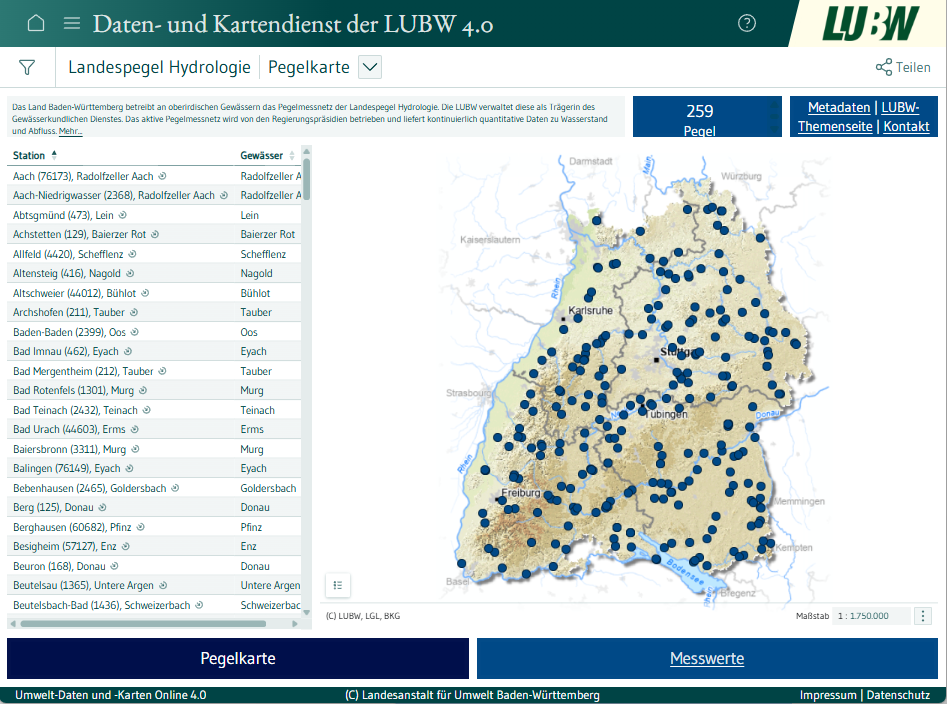Screen dimensions: 947x704
Task: Open the Impressum footer link
Action: [x=828, y=695]
